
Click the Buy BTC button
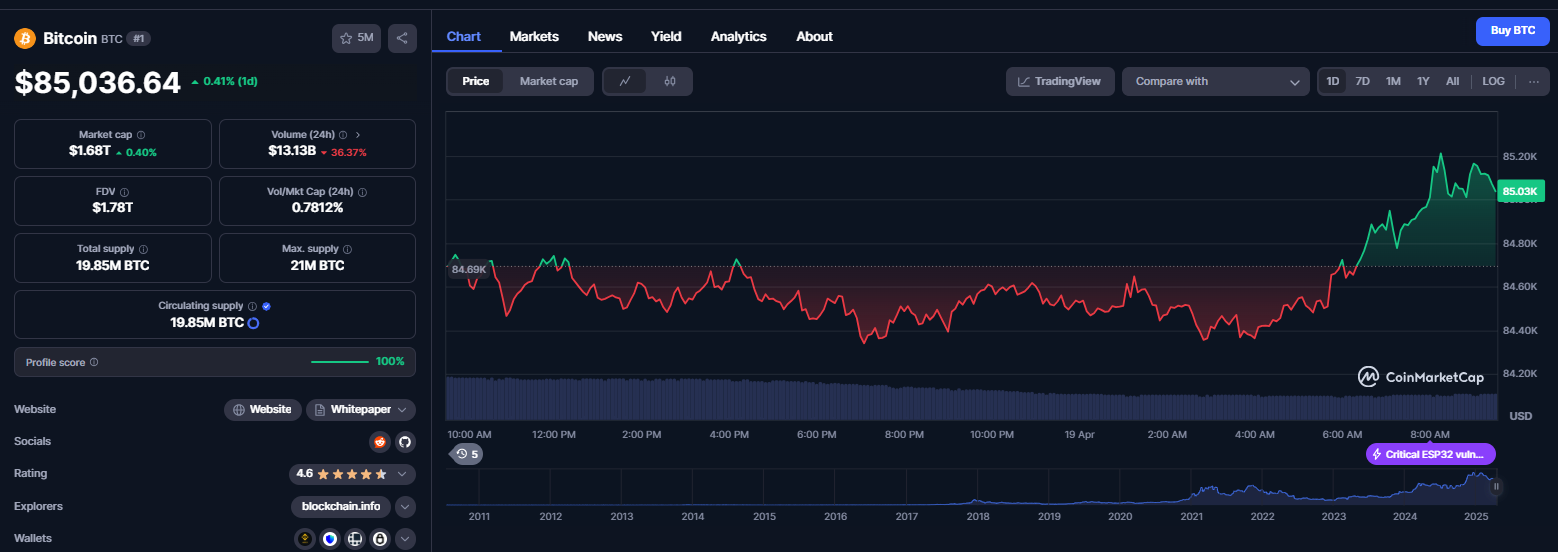(1513, 31)
